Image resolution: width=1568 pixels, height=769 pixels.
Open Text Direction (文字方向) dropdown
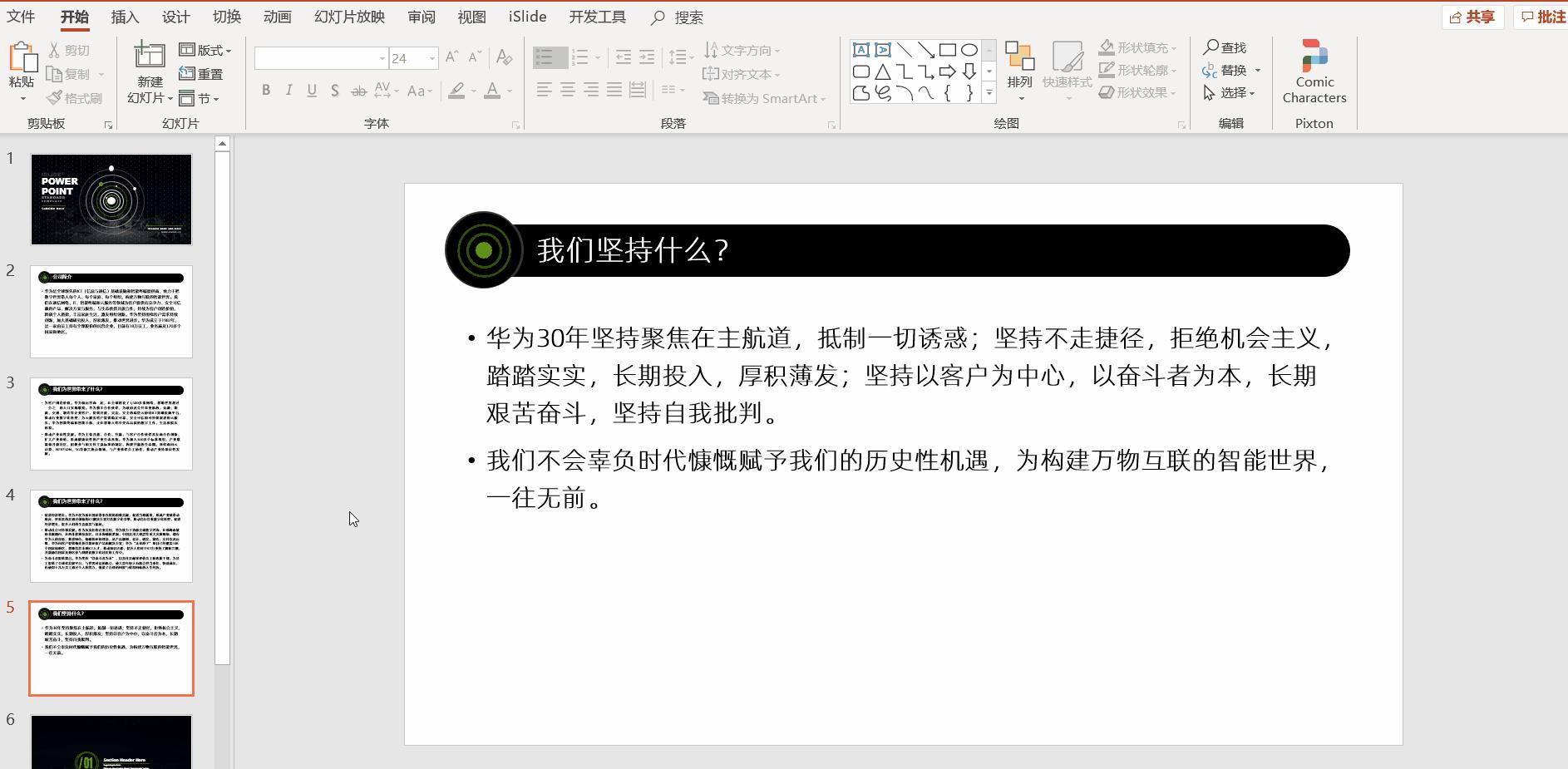(742, 51)
